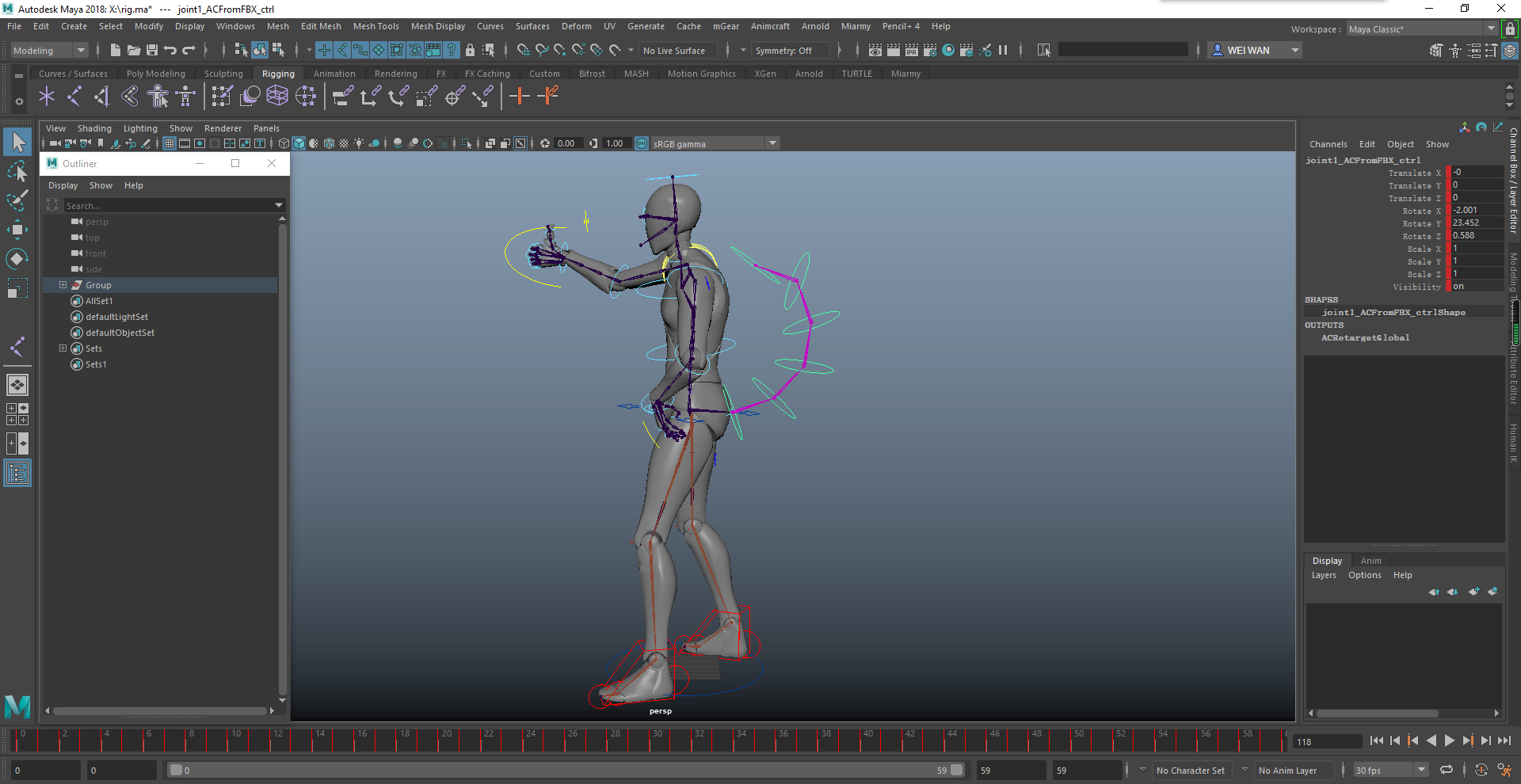Toggle viewport grid display icon
Image resolution: width=1521 pixels, height=784 pixels.
(x=170, y=143)
